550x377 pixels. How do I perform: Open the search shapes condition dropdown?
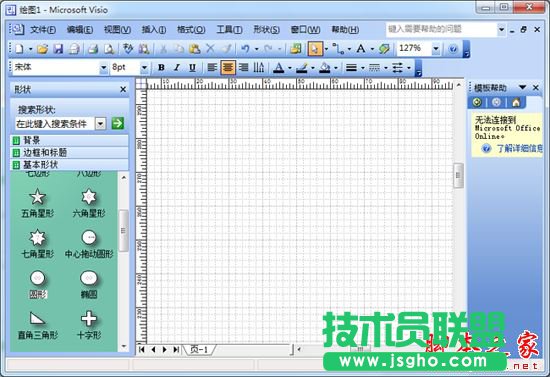click(100, 123)
